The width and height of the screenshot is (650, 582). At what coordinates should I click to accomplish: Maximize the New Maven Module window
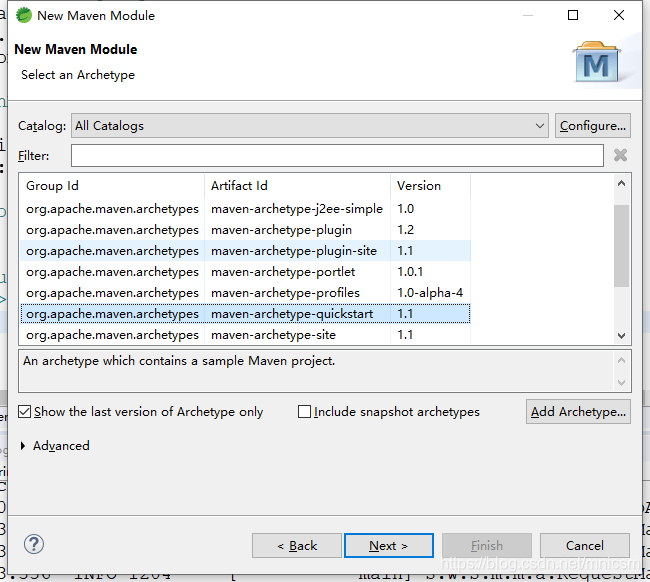coord(572,15)
